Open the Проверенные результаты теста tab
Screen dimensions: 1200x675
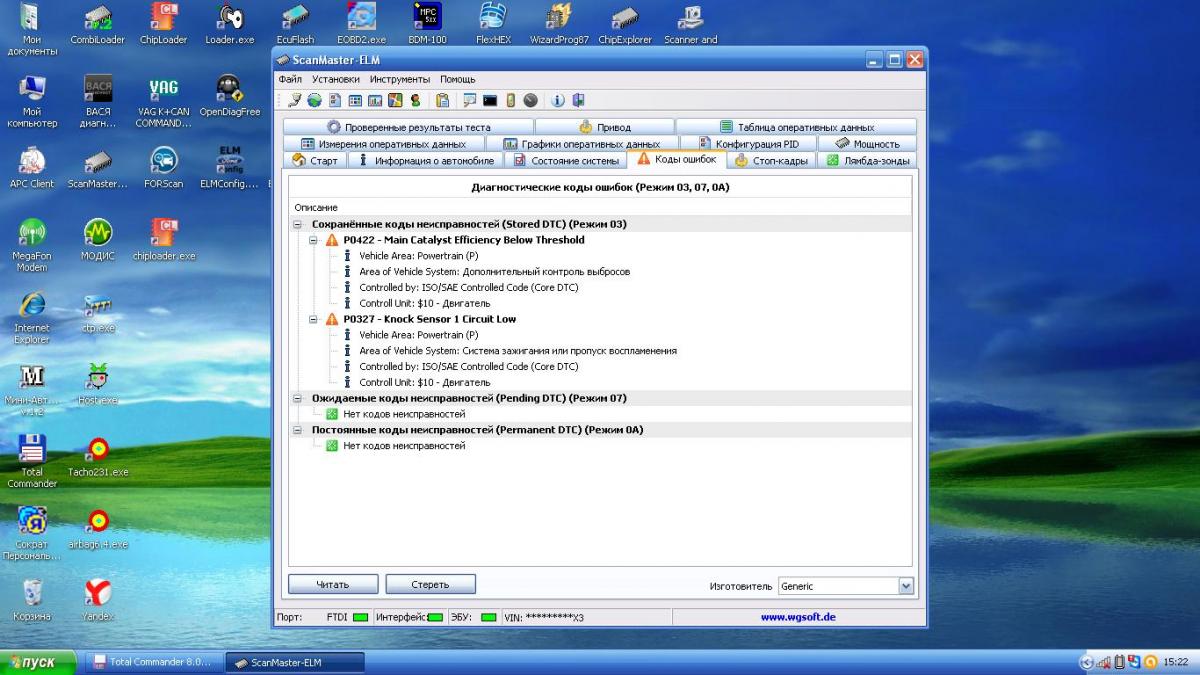click(x=409, y=127)
